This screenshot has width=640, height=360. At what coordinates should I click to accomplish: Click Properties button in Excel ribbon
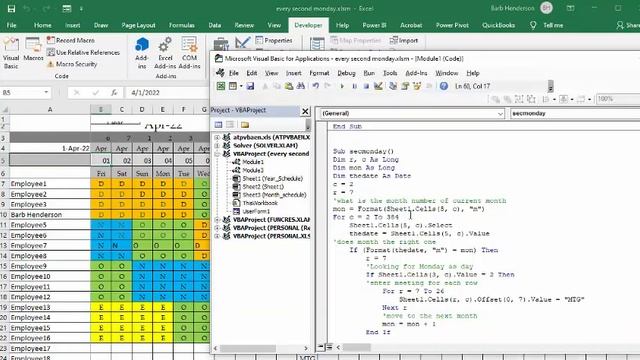pyautogui.click(x=274, y=40)
